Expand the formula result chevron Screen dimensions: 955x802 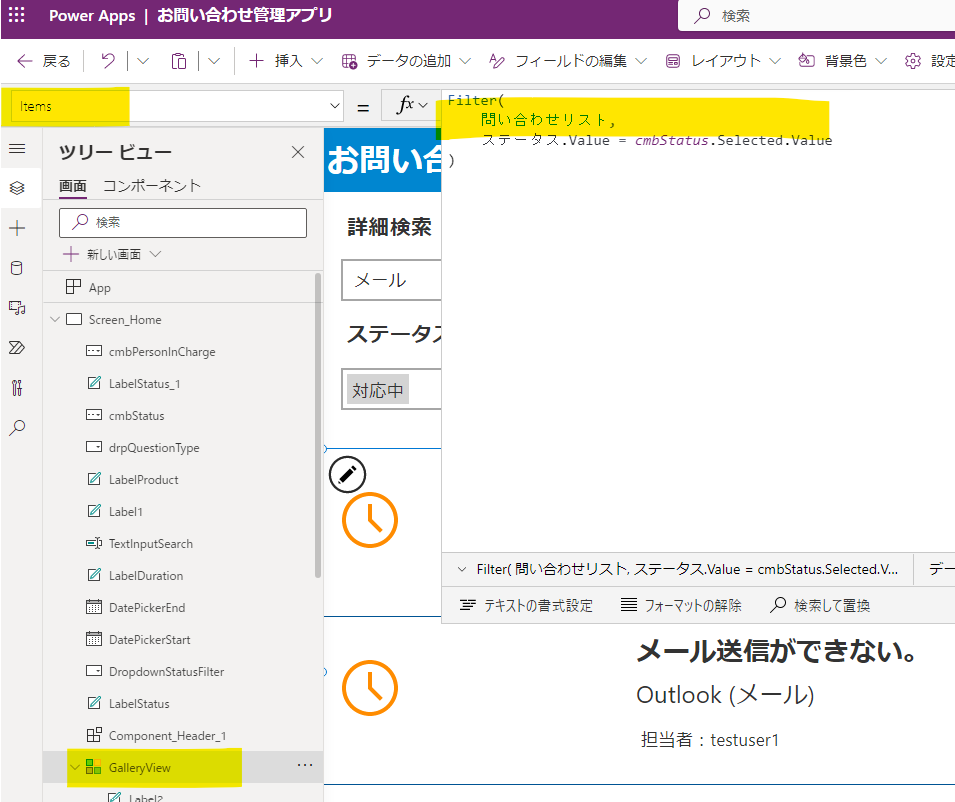[462, 569]
